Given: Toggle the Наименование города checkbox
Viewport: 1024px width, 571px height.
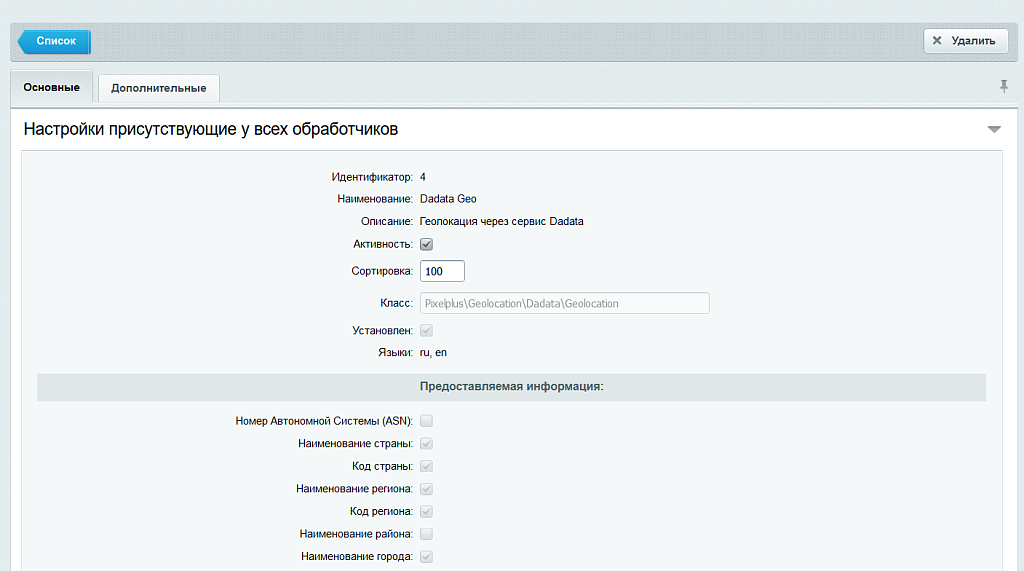Looking at the screenshot, I should (x=426, y=557).
